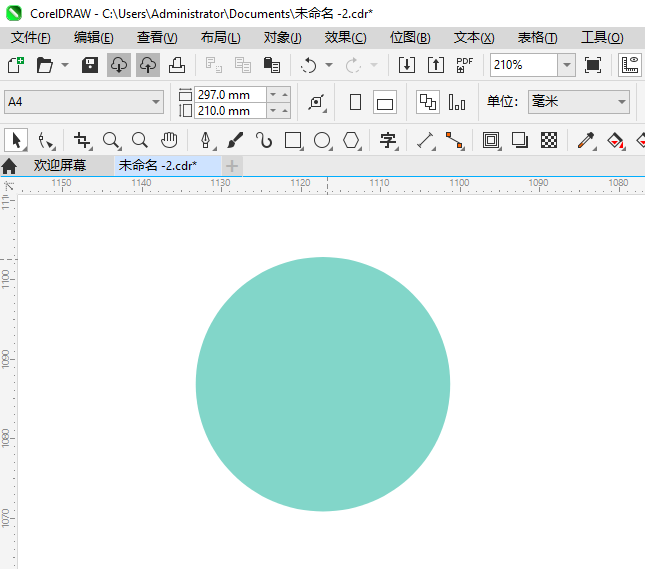Viewport: 645px width, 569px height.
Task: Click the Open folder icon
Action: pyautogui.click(x=44, y=65)
